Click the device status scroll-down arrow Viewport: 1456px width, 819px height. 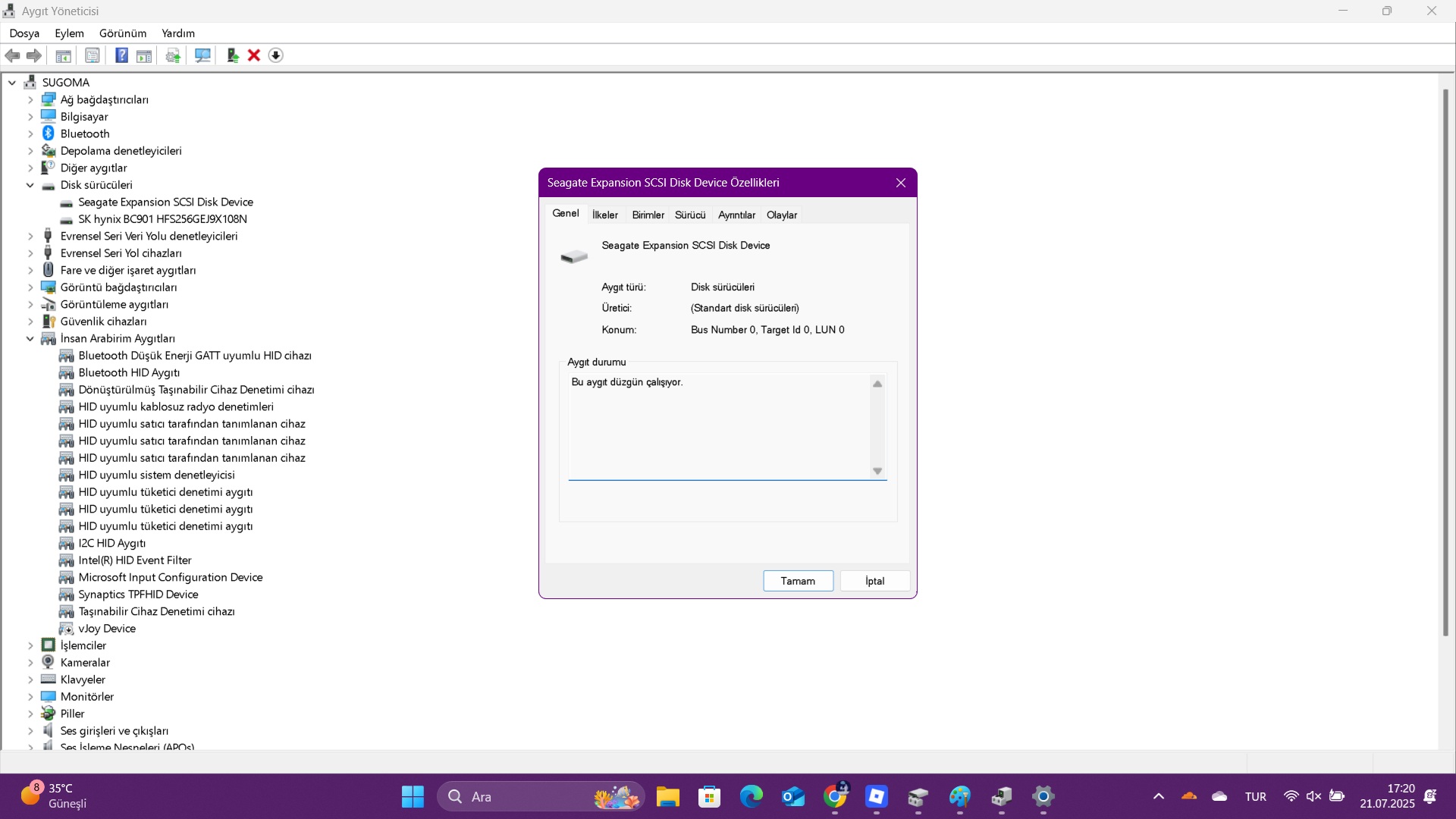coord(877,472)
